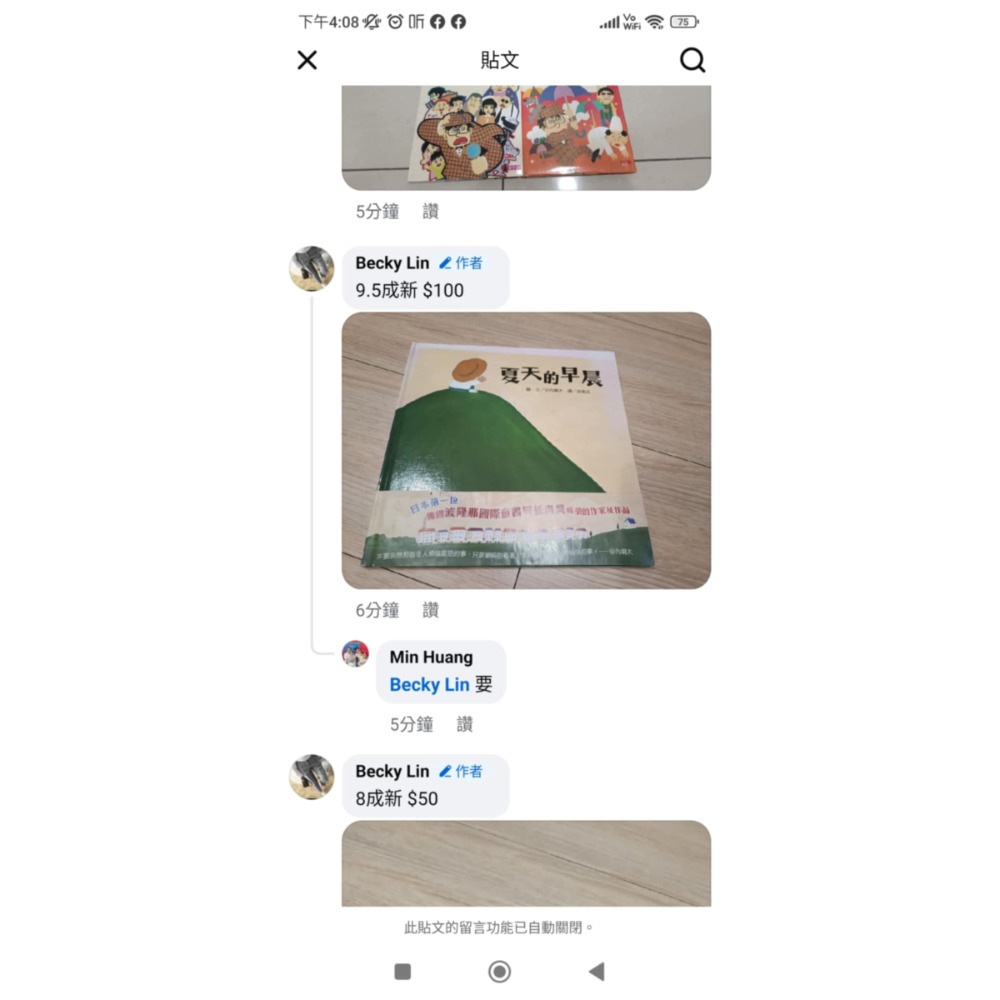Open Becky Lin's name on $100 comment

[392, 263]
